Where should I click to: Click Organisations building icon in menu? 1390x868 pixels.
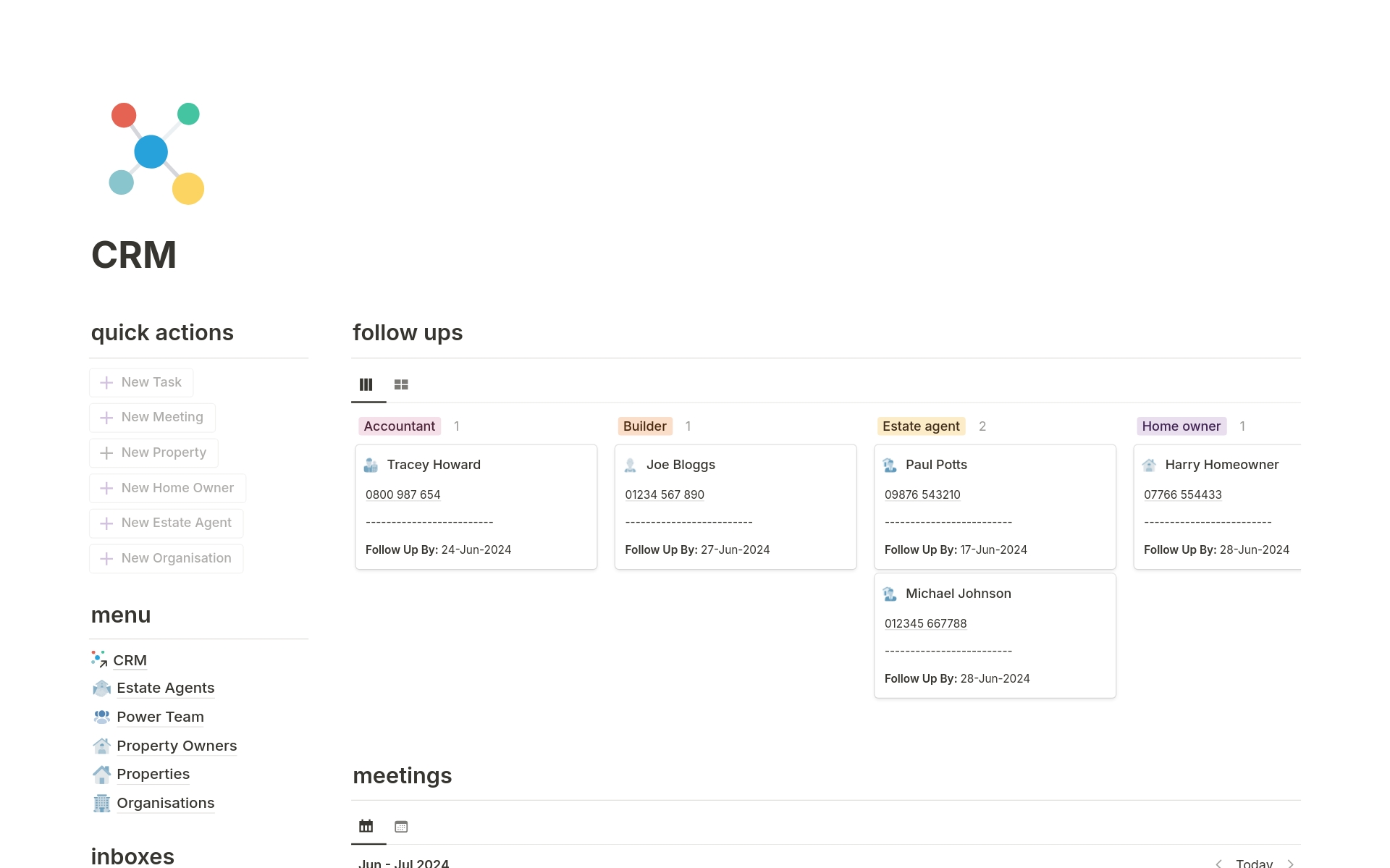102,803
